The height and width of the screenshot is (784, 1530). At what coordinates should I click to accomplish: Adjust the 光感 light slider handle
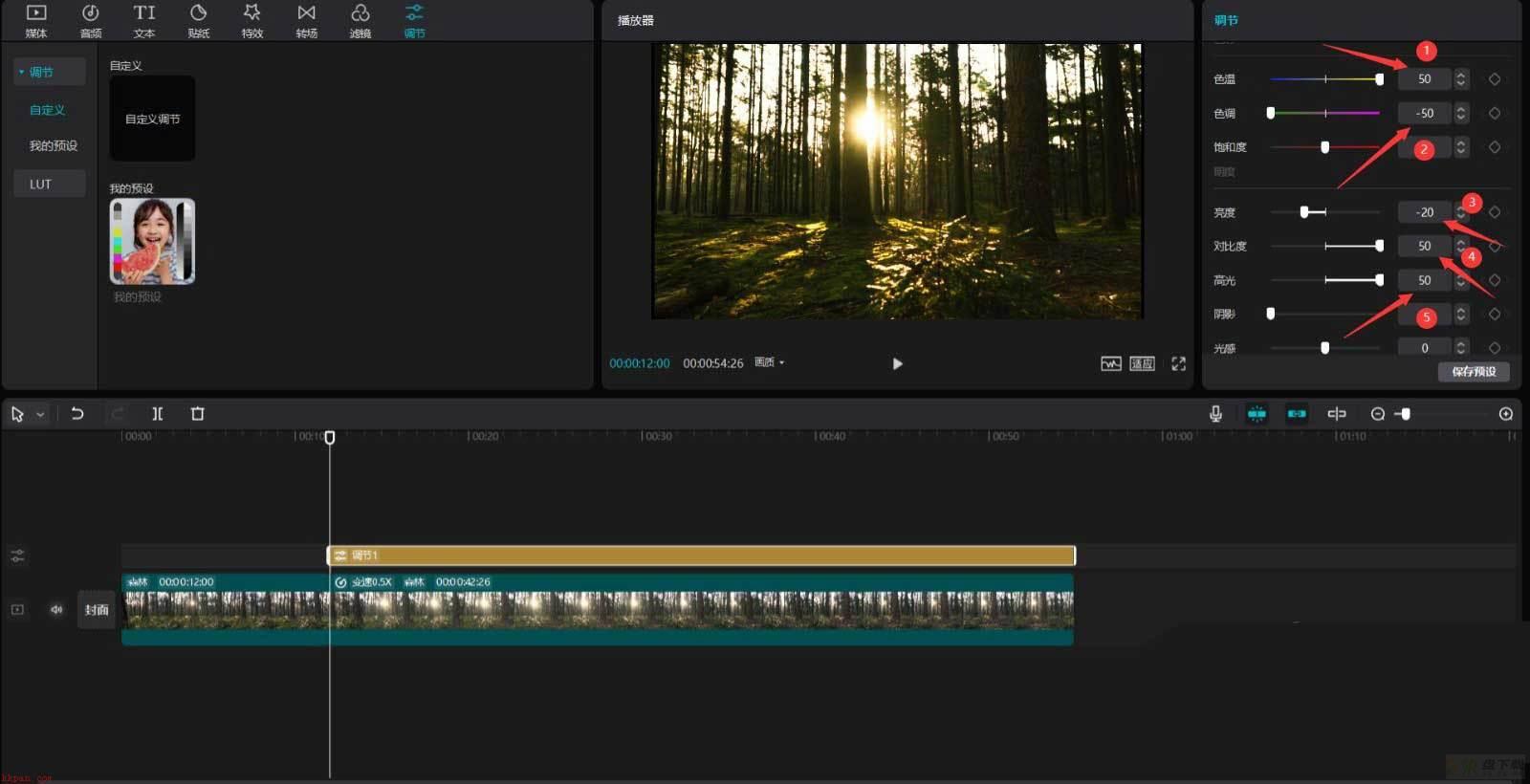(1324, 348)
